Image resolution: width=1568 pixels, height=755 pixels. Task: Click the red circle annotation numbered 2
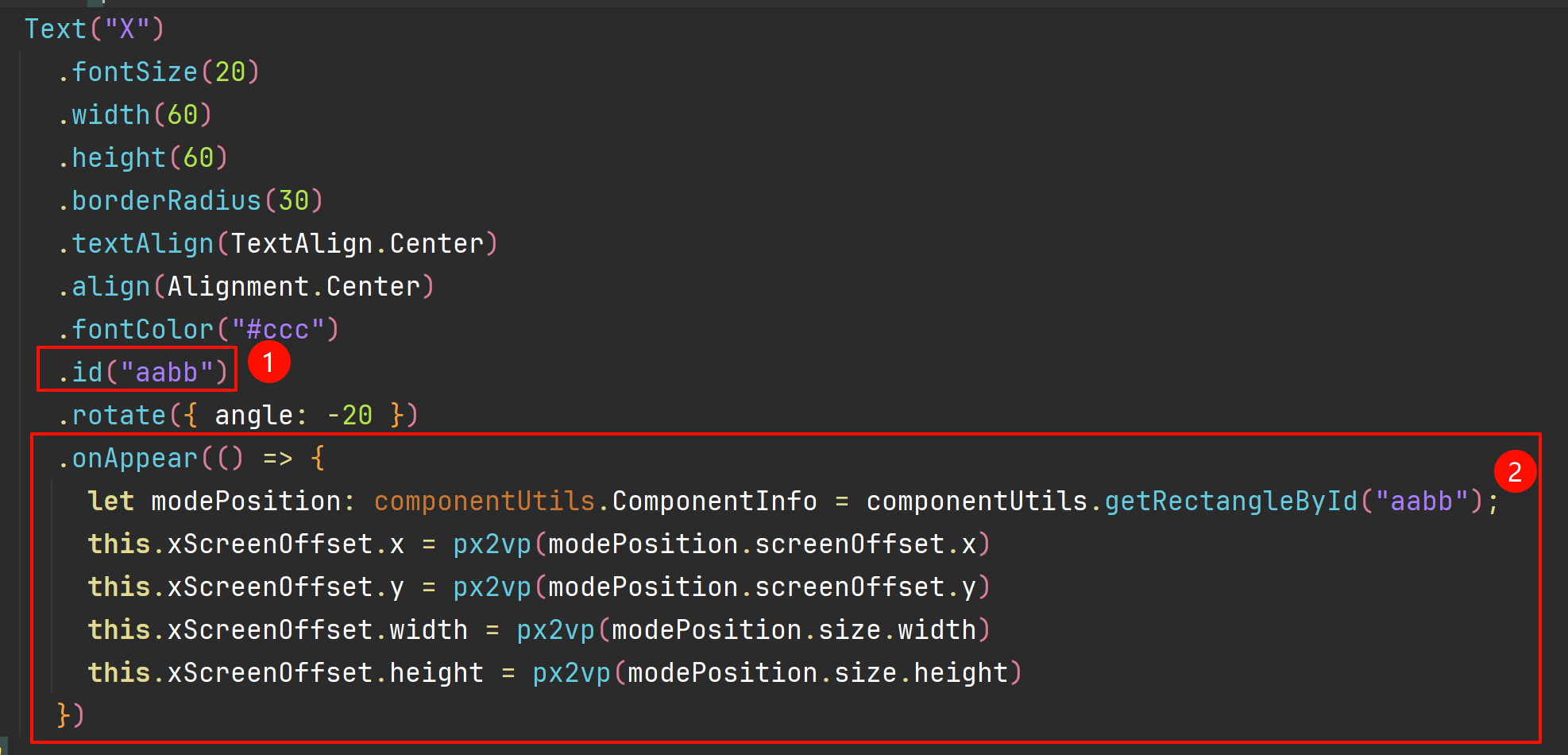click(1515, 471)
